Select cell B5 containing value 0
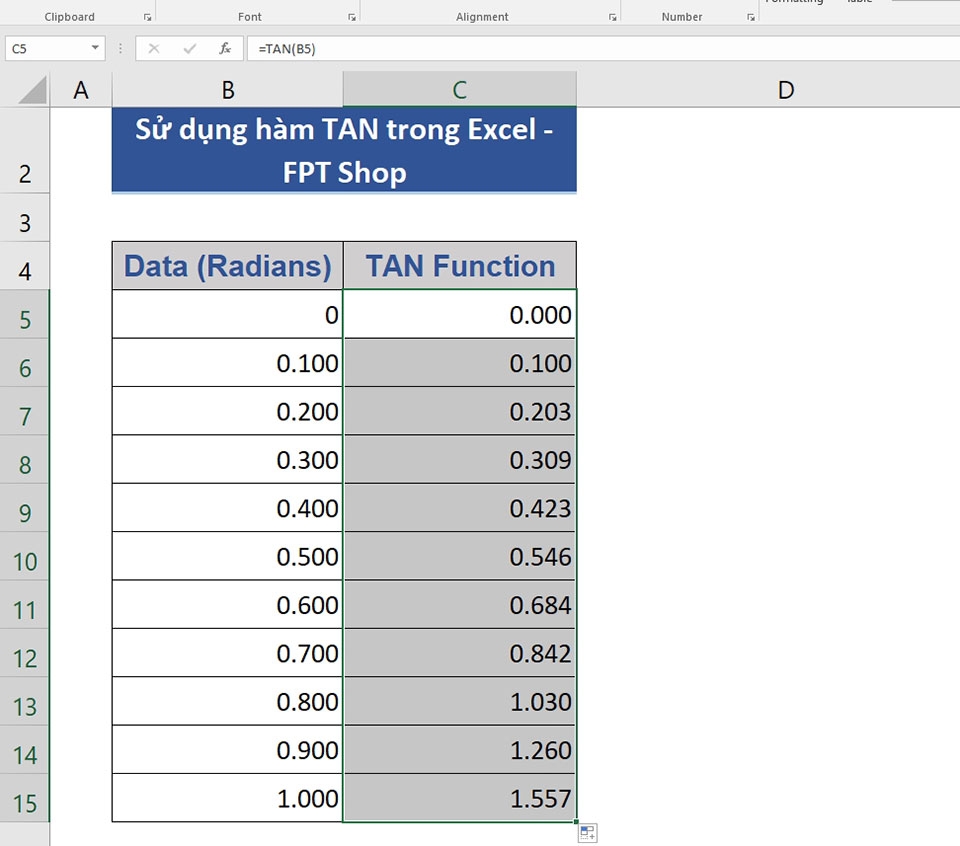This screenshot has width=960, height=846. tap(227, 314)
